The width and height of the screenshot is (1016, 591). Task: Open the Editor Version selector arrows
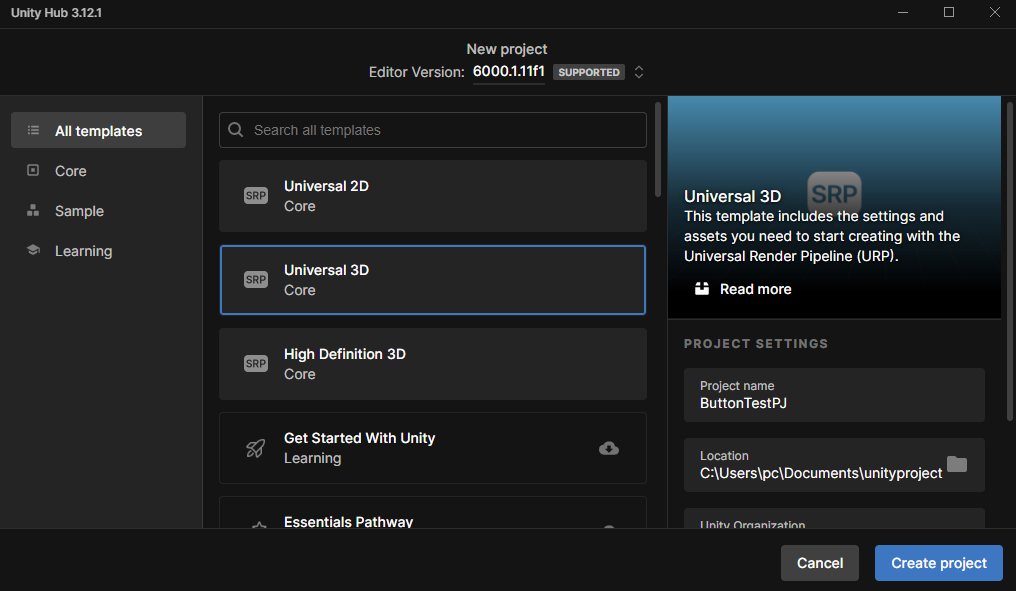click(639, 72)
